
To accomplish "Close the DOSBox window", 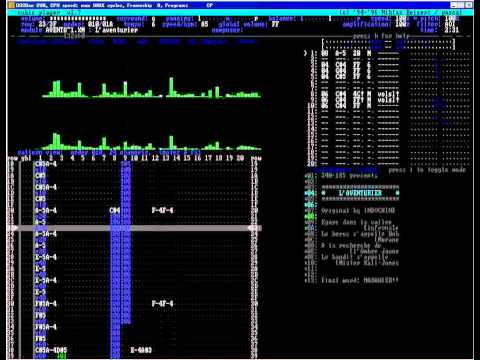I will (469, 5).
